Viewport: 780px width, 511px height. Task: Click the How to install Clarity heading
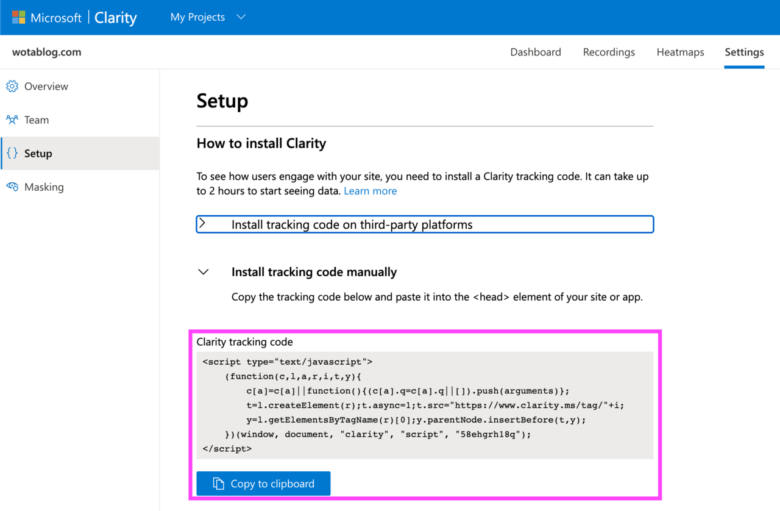click(261, 143)
